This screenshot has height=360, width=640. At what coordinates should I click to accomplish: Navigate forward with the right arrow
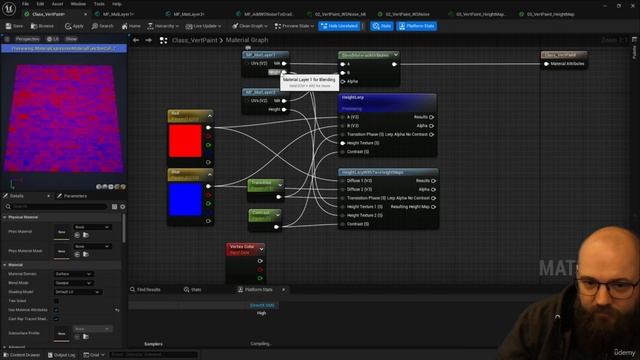point(149,40)
